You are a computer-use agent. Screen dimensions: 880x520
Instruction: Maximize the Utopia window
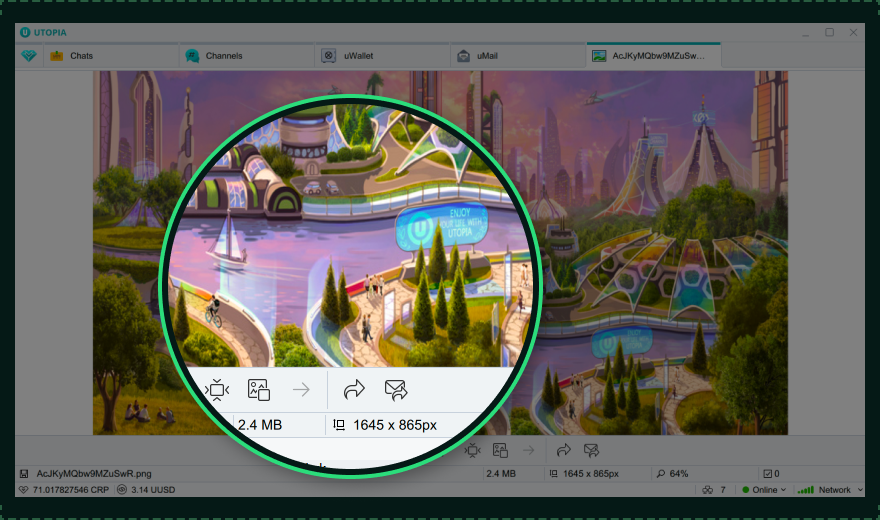coord(829,33)
